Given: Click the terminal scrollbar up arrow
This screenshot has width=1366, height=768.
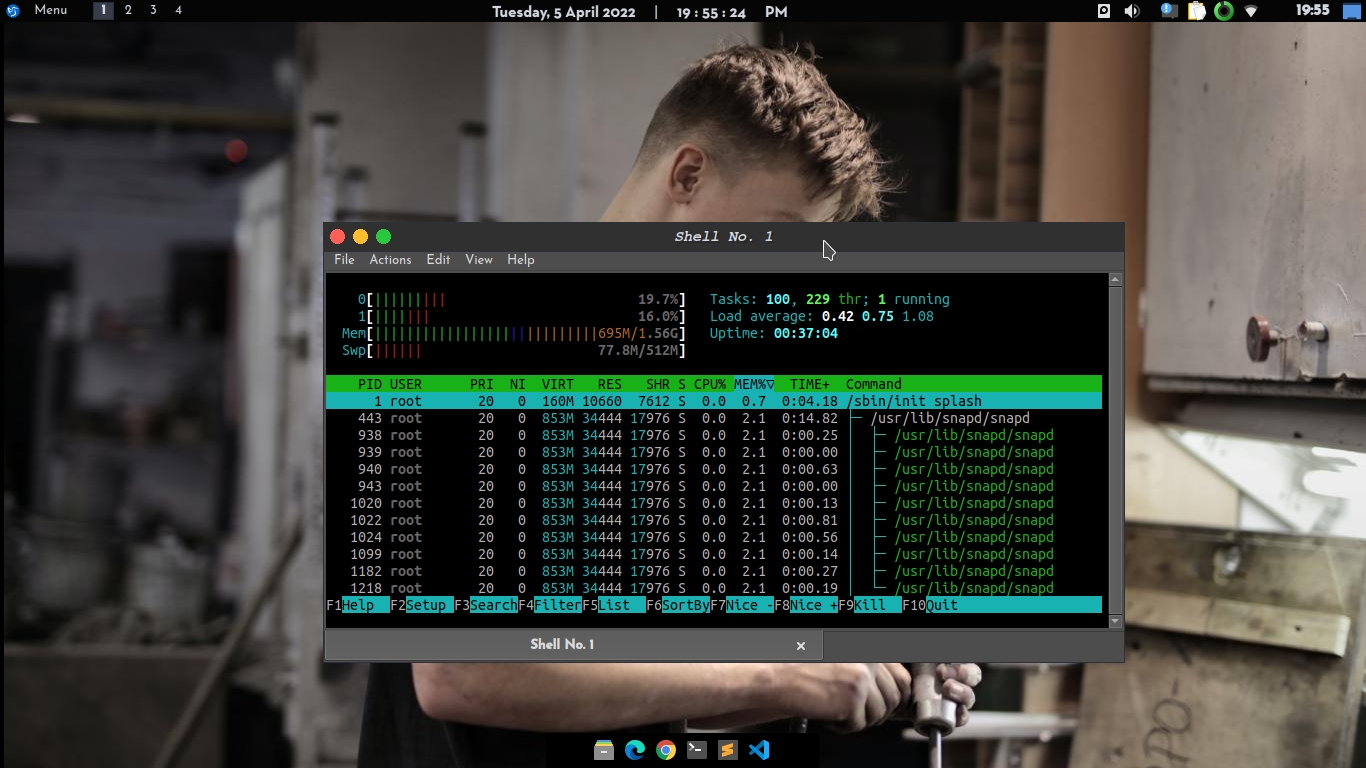Looking at the screenshot, I should tap(1116, 280).
